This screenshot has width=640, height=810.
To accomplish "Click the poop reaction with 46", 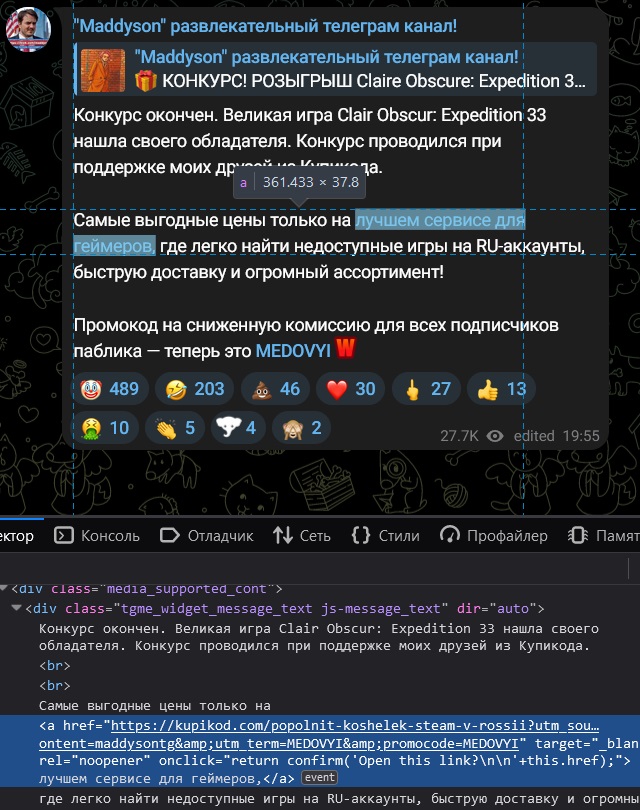I will click(275, 389).
